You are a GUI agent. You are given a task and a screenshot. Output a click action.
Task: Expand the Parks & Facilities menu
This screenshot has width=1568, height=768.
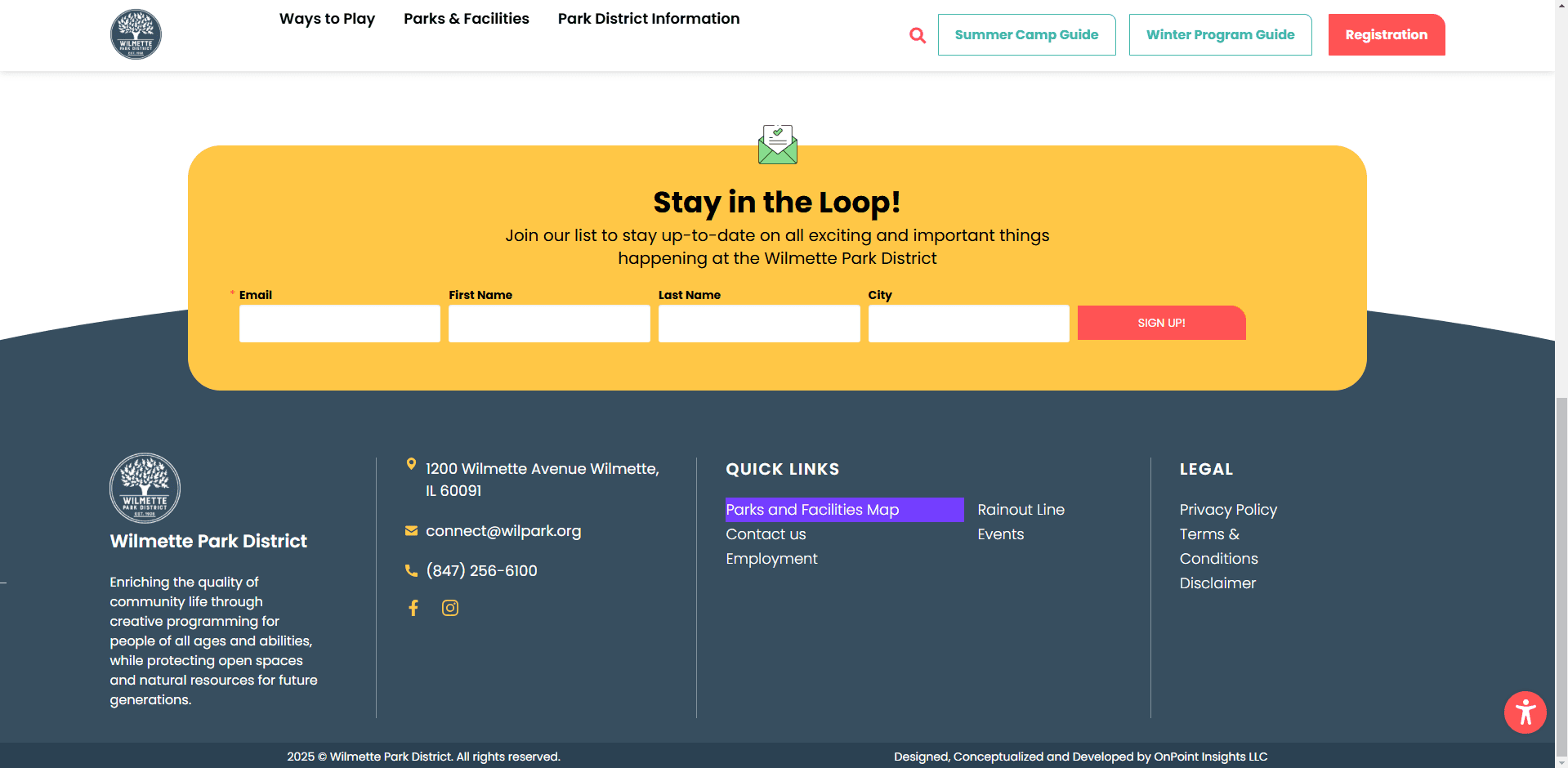466,19
